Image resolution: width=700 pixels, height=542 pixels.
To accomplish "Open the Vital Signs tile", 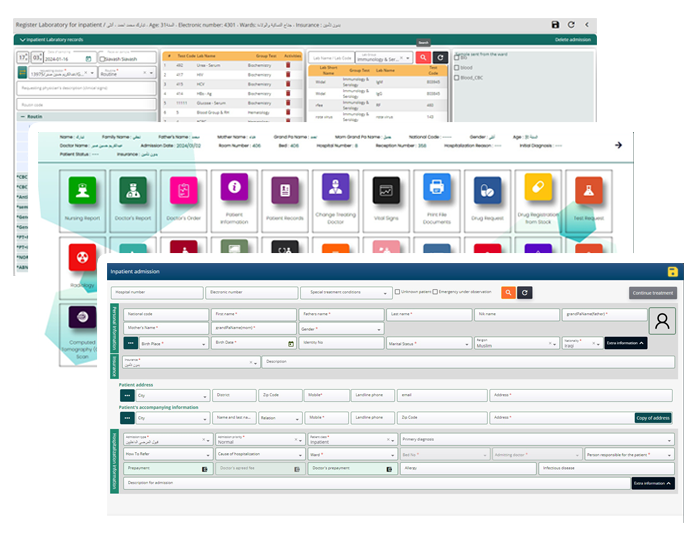I will tap(386, 201).
